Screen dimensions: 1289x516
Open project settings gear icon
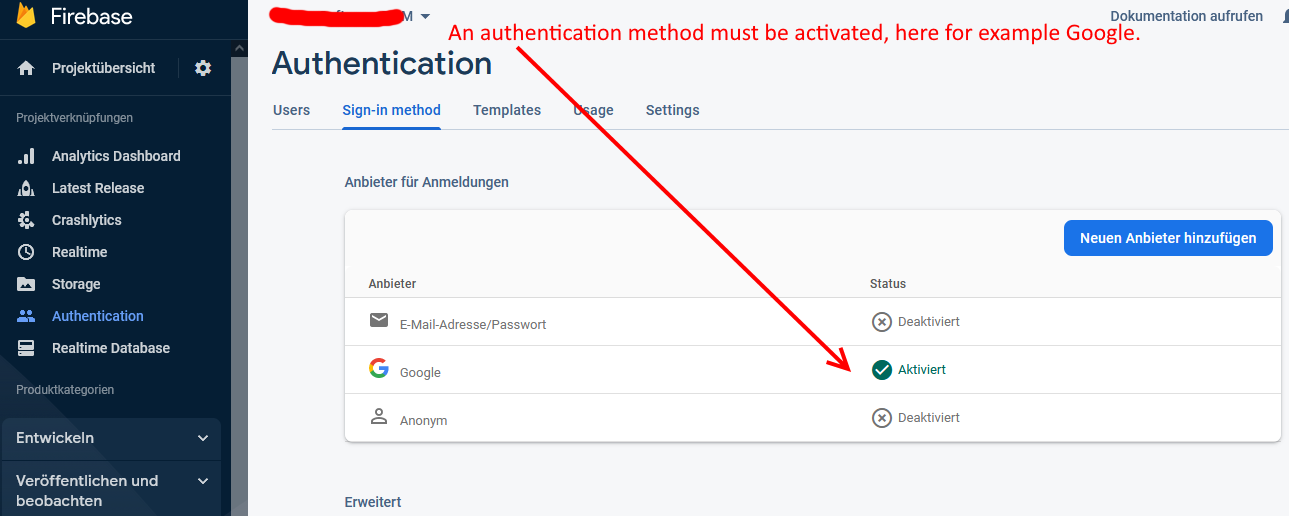pos(203,68)
